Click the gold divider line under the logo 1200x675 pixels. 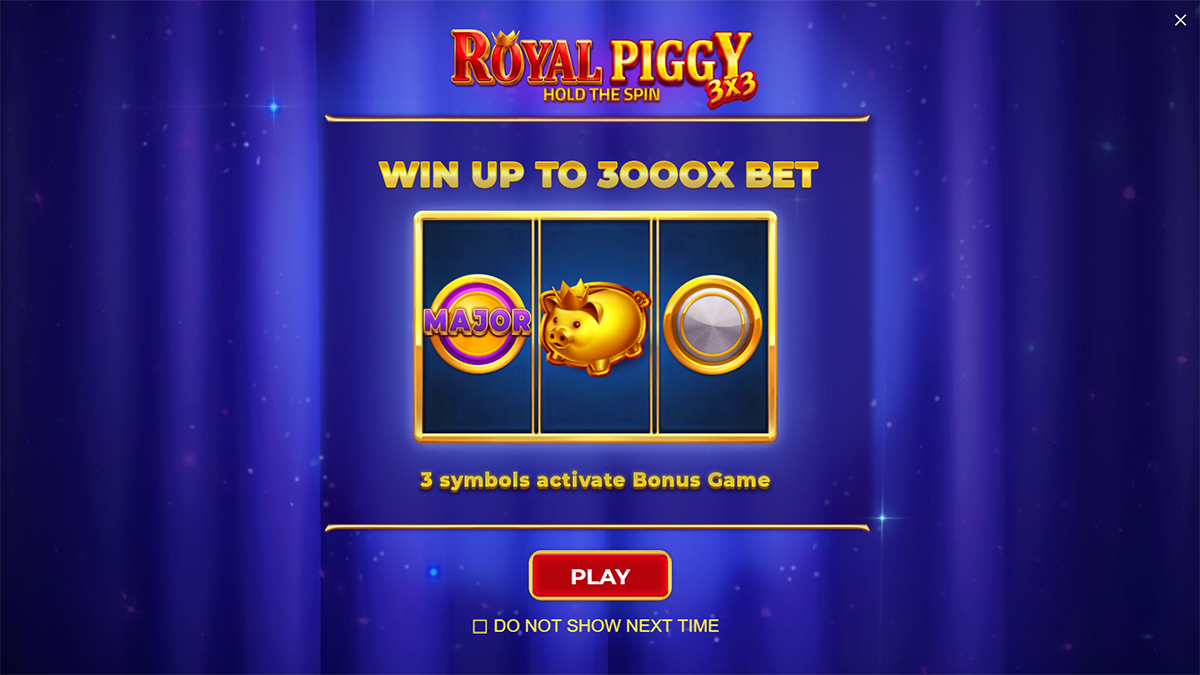coord(597,119)
